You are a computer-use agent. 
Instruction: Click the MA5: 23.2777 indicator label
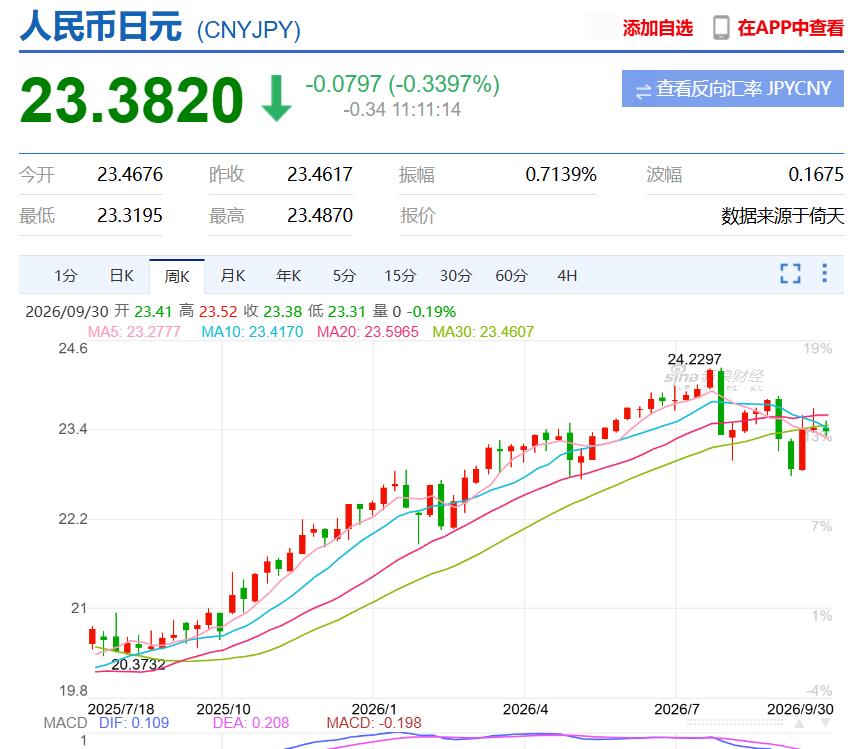pos(134,332)
